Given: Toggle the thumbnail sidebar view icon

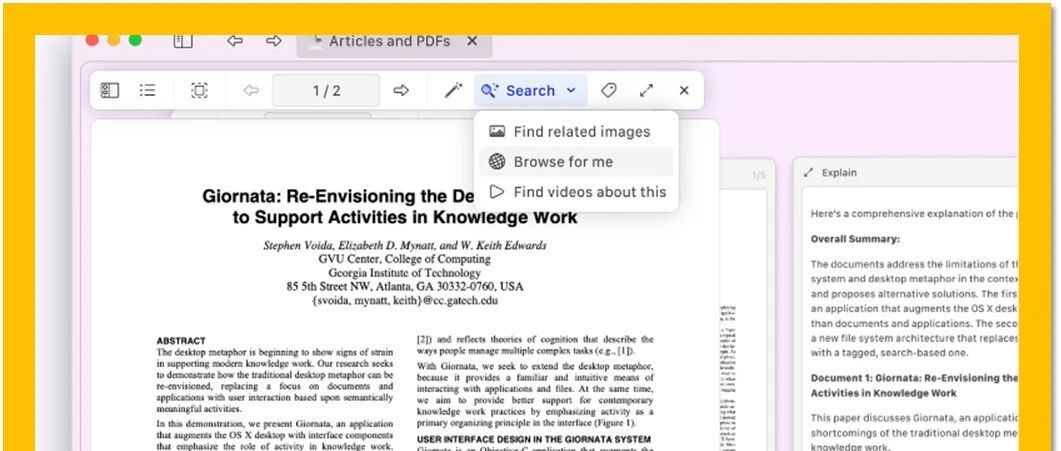Looking at the screenshot, I should [110, 91].
